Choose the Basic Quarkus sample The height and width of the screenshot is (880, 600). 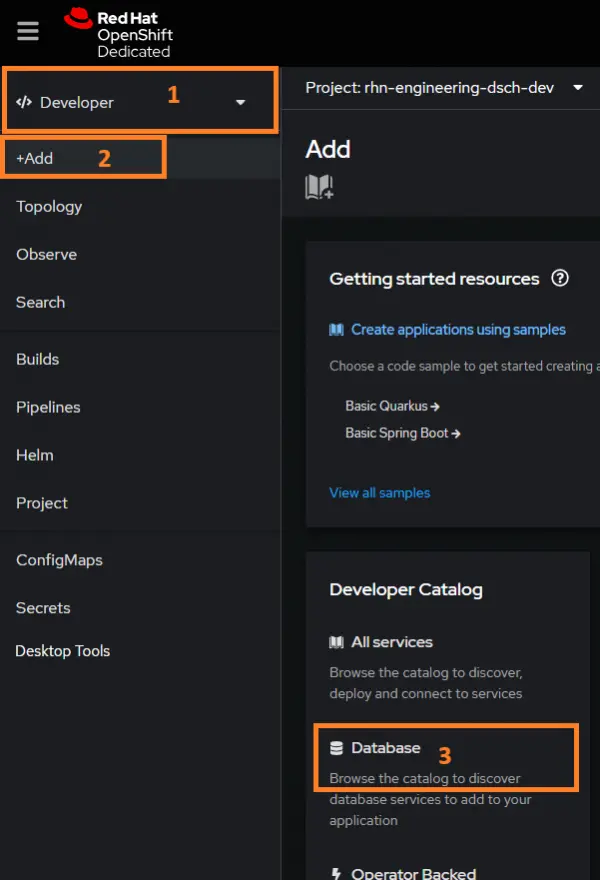tap(392, 406)
